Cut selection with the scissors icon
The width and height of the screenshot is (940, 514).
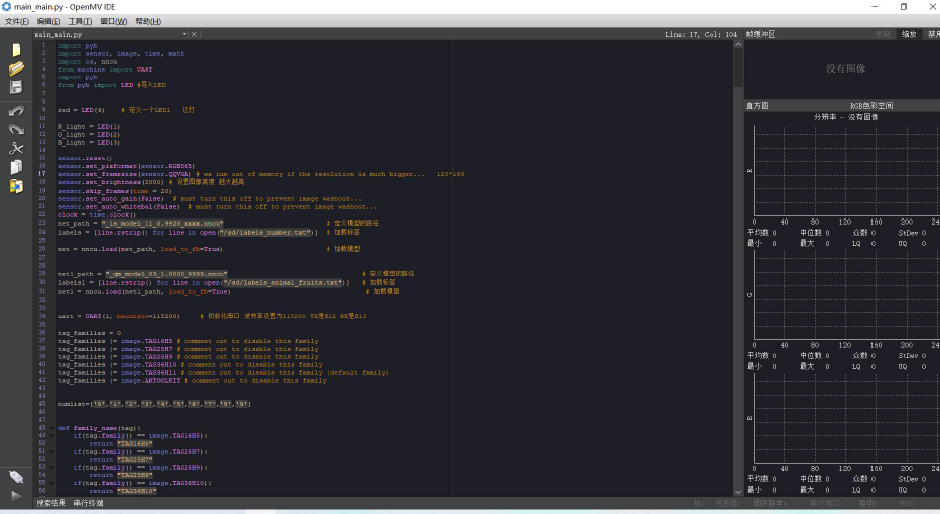click(16, 148)
